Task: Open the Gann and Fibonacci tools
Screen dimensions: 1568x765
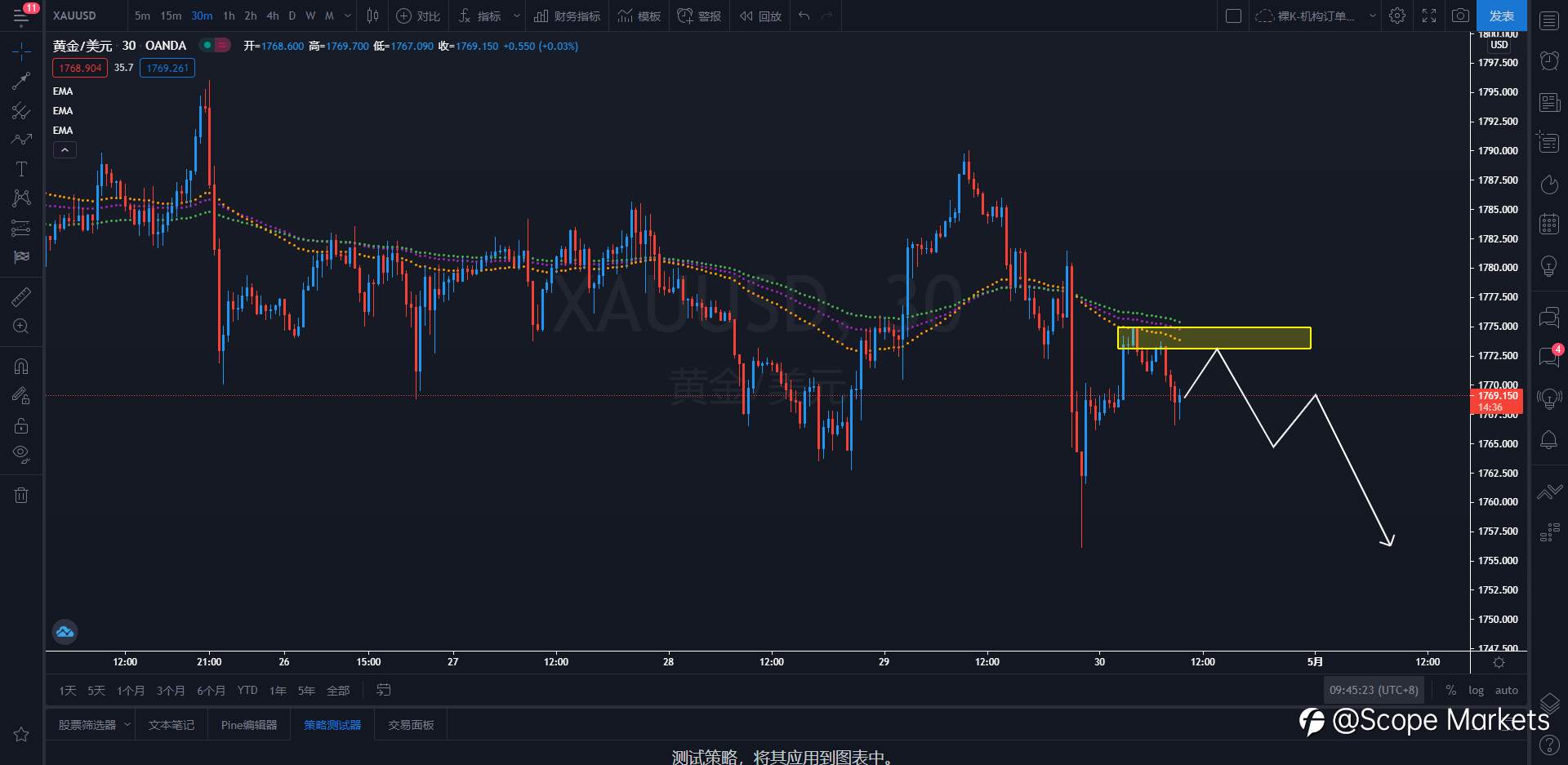Action: click(21, 110)
